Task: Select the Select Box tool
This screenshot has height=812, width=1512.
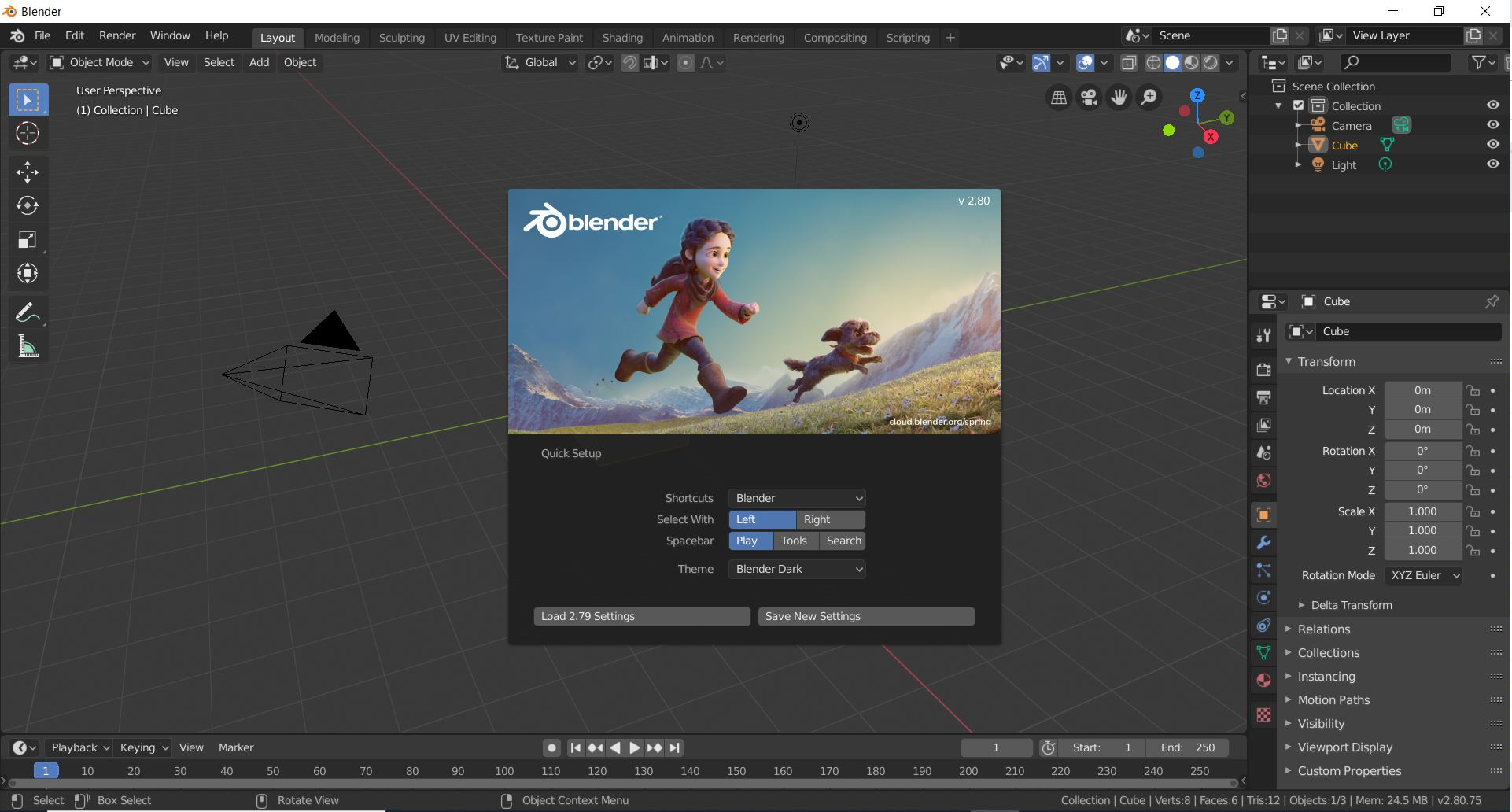Action: 28,100
